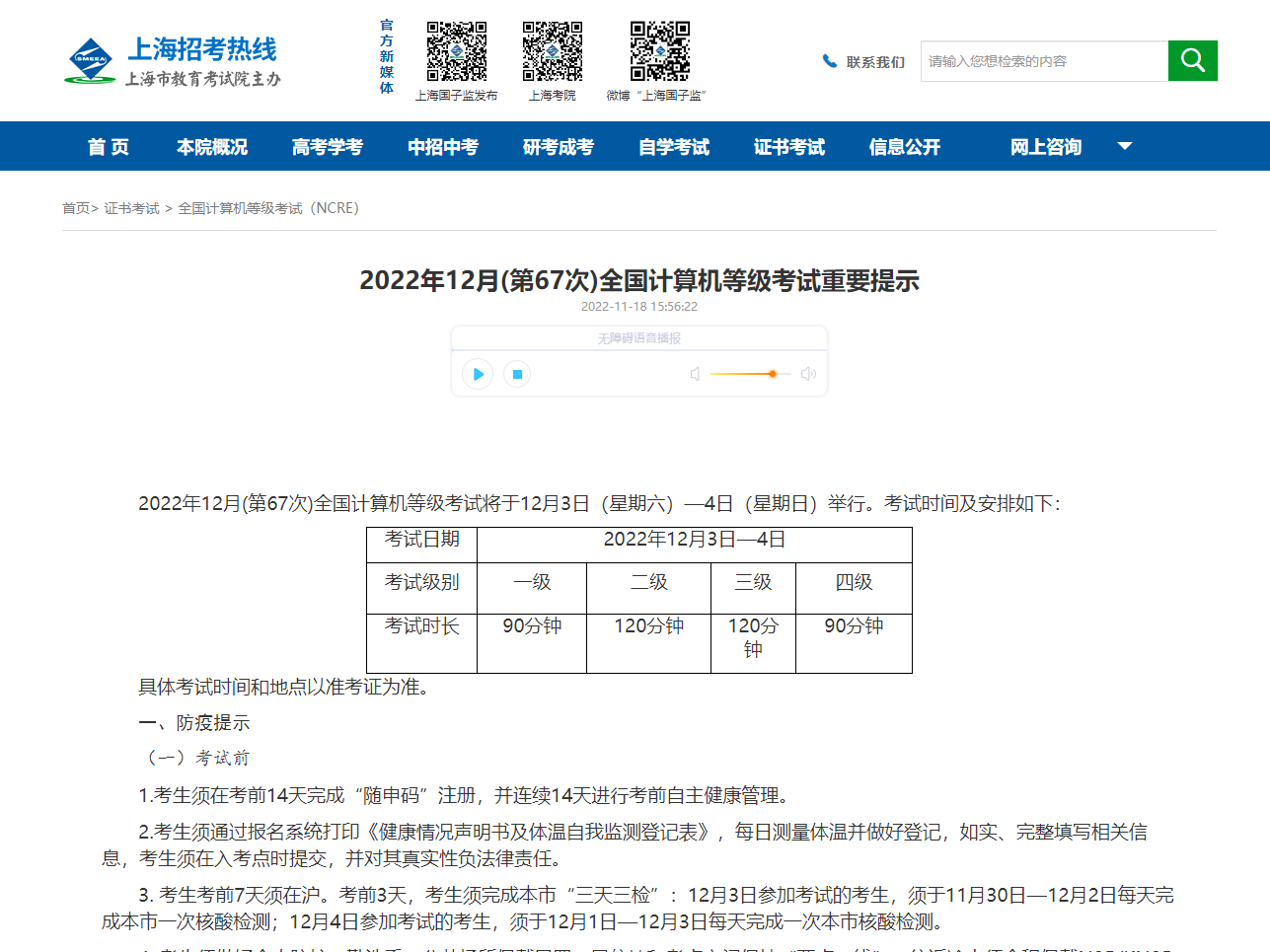Click the green search magnifier button
Viewport: 1270px width, 952px height.
1192,61
